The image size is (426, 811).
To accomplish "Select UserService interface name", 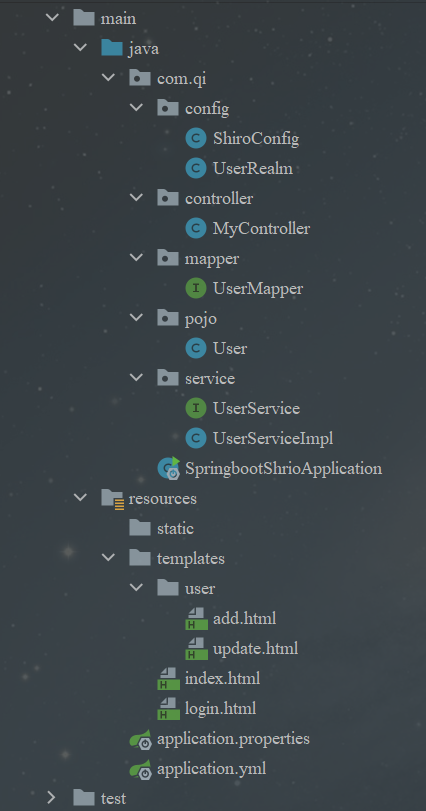I will pos(256,409).
